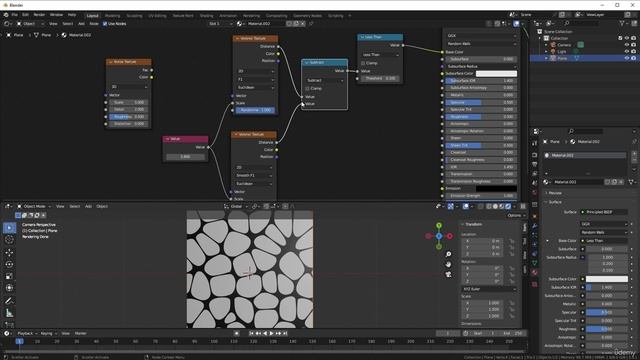Toggle the Use Nodes checkbox
The image size is (640, 360).
[105, 24]
